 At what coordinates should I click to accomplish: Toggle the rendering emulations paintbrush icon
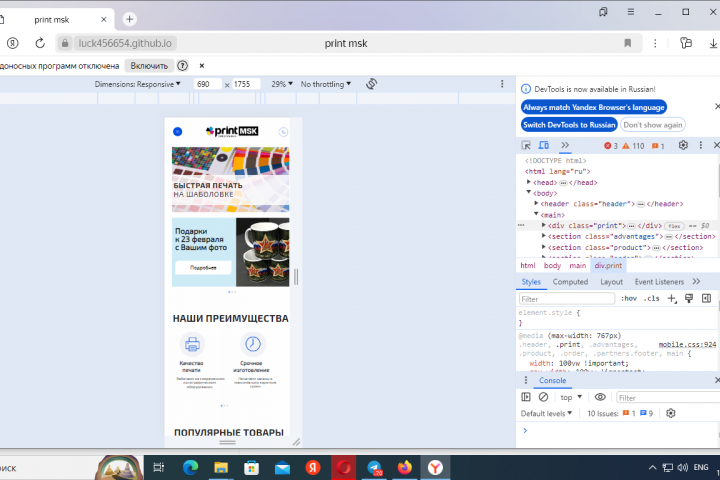[x=689, y=299]
